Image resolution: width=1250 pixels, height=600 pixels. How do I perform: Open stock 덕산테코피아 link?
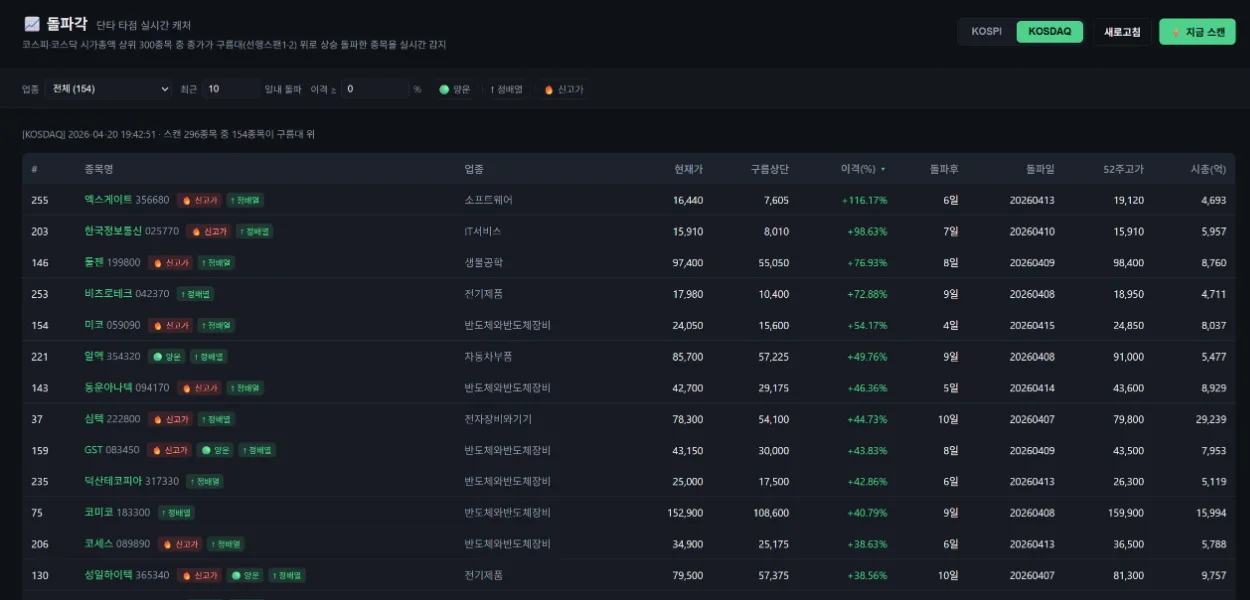[113, 481]
